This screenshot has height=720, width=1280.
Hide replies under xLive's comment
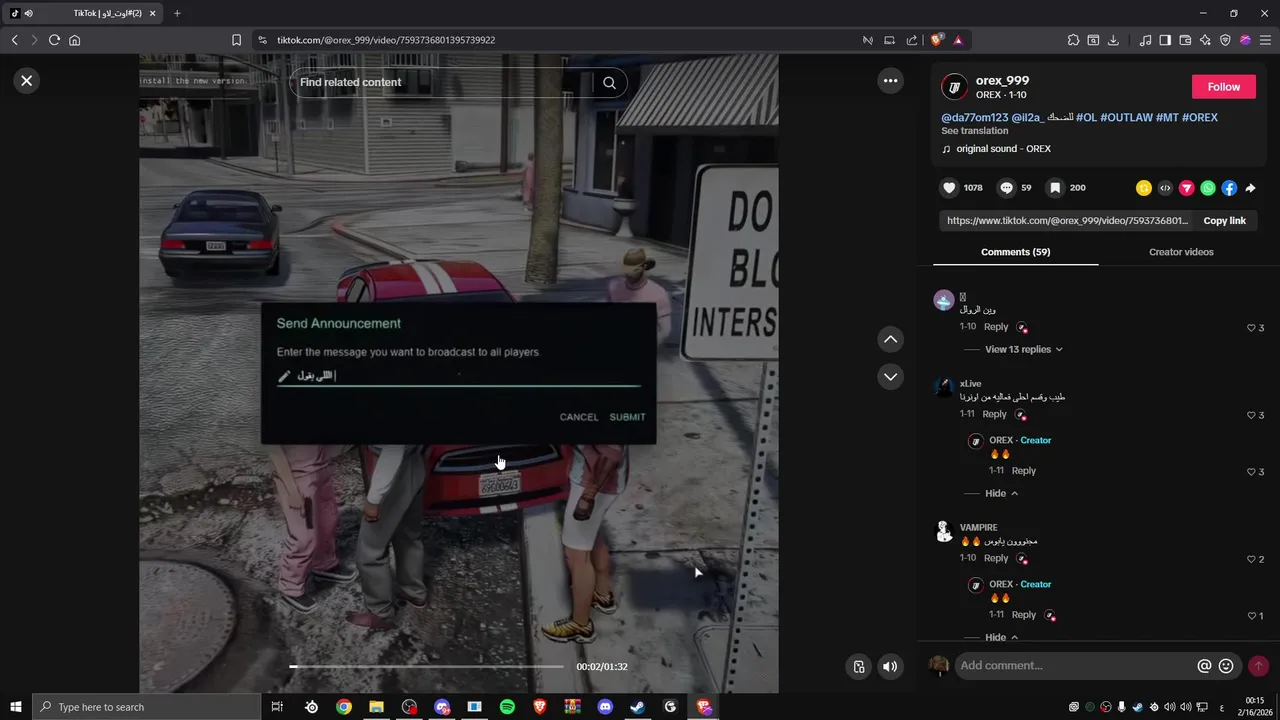(1001, 493)
